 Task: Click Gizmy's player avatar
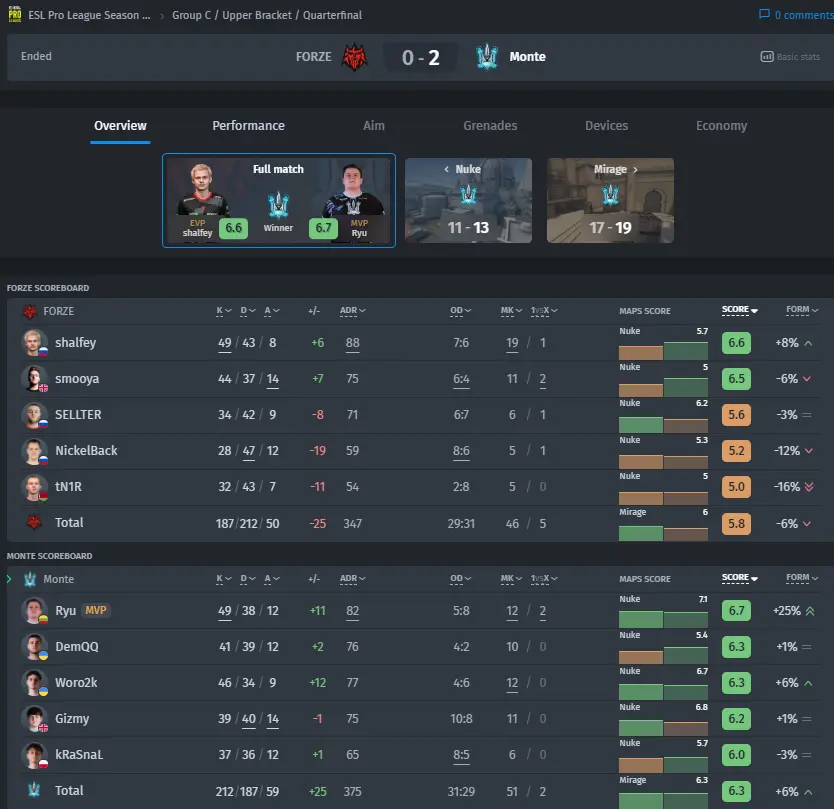tap(34, 719)
